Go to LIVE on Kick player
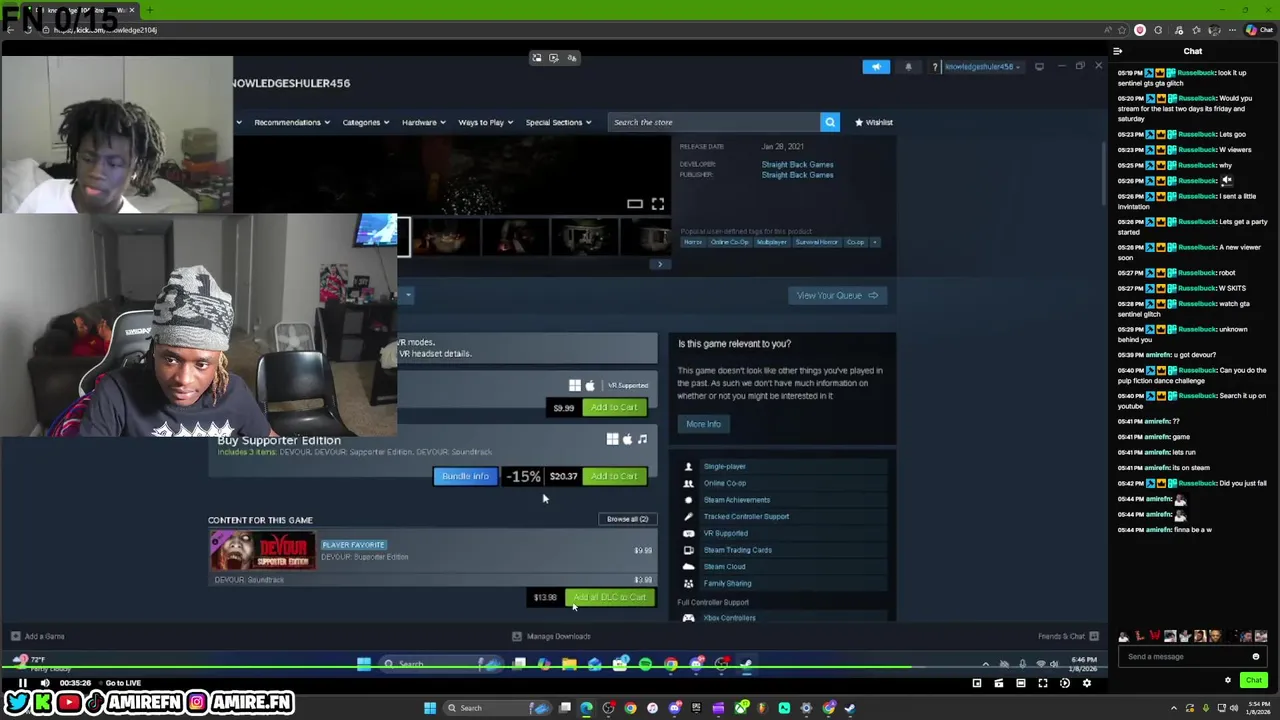Screen dimensions: 1280x720 pyautogui.click(x=123, y=683)
